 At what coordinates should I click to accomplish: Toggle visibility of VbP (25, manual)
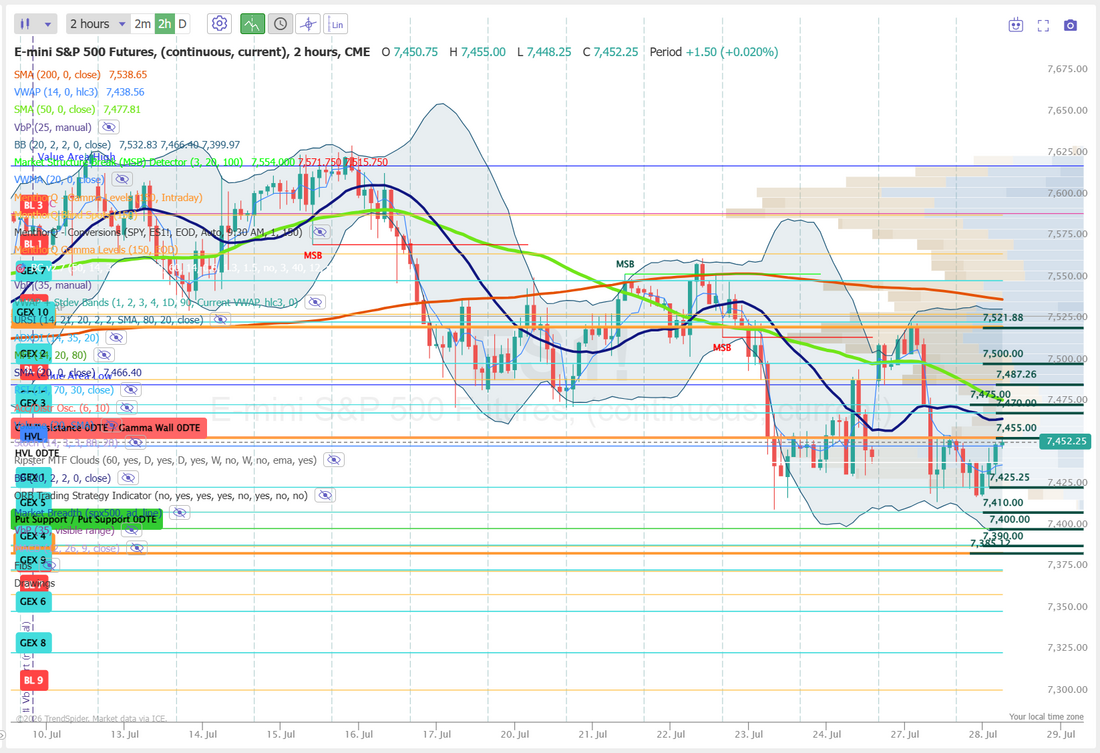108,127
